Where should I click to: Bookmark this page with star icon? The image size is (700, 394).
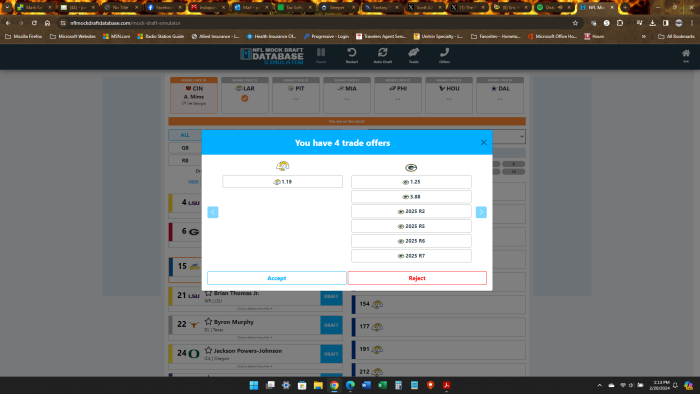point(575,23)
